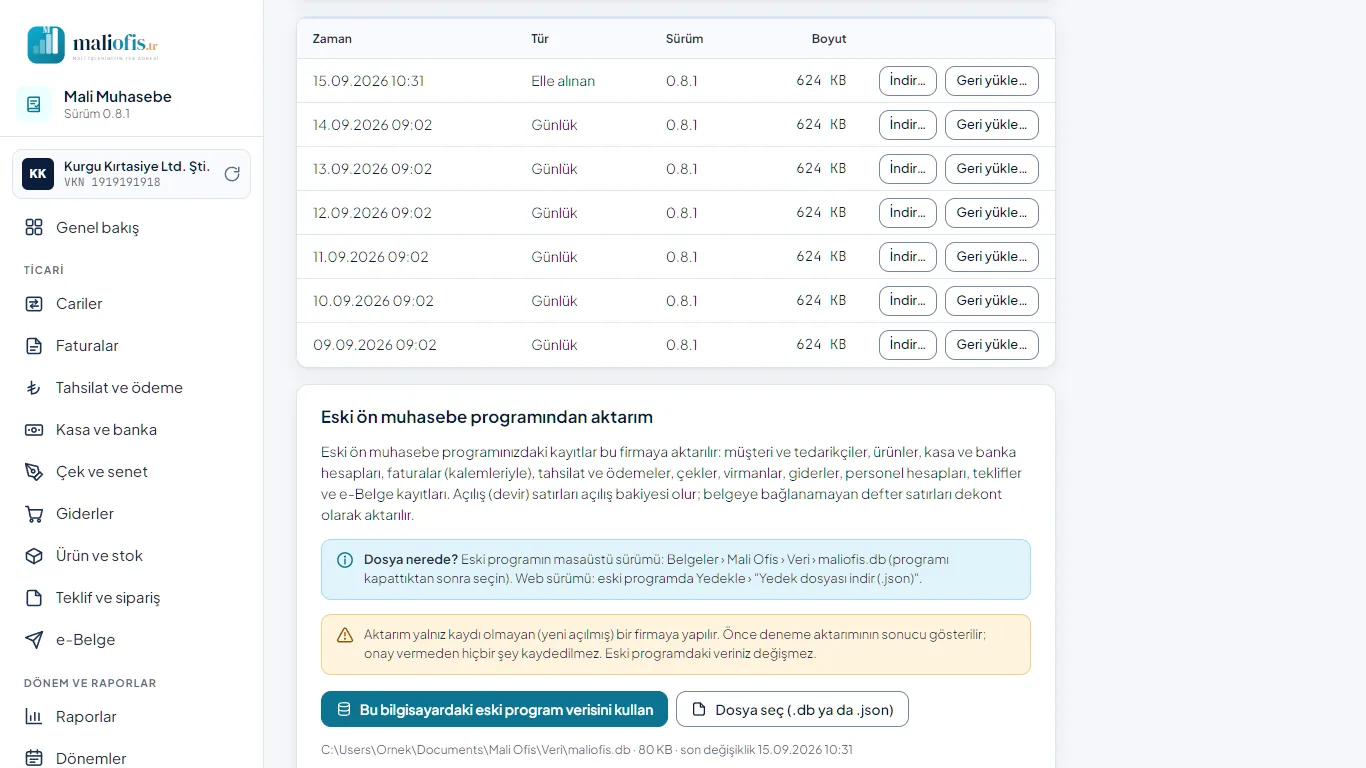Click the Giderler cart icon
This screenshot has height=768, width=1366.
[34, 514]
